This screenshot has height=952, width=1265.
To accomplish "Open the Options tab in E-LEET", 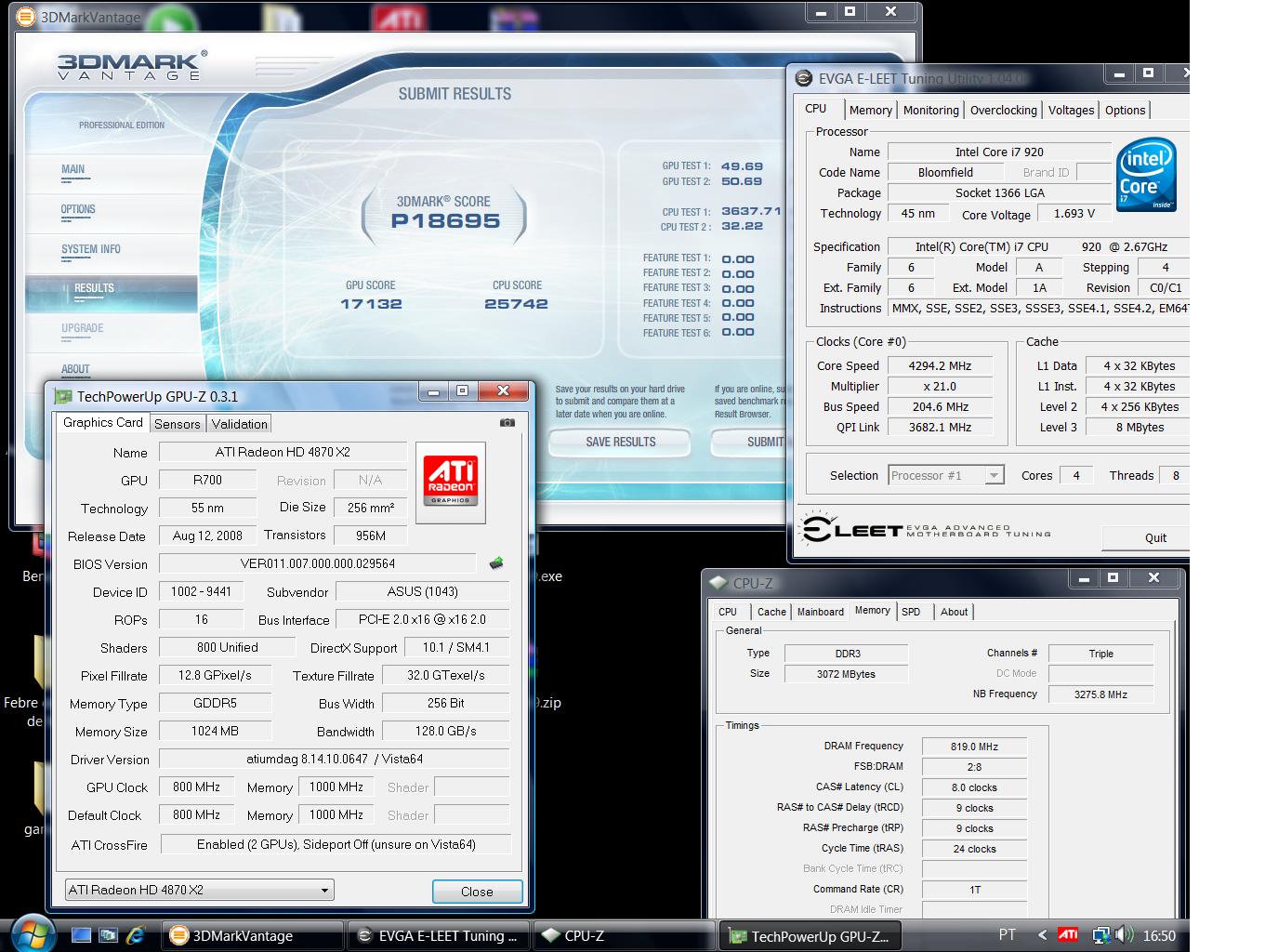I will click(x=1125, y=110).
